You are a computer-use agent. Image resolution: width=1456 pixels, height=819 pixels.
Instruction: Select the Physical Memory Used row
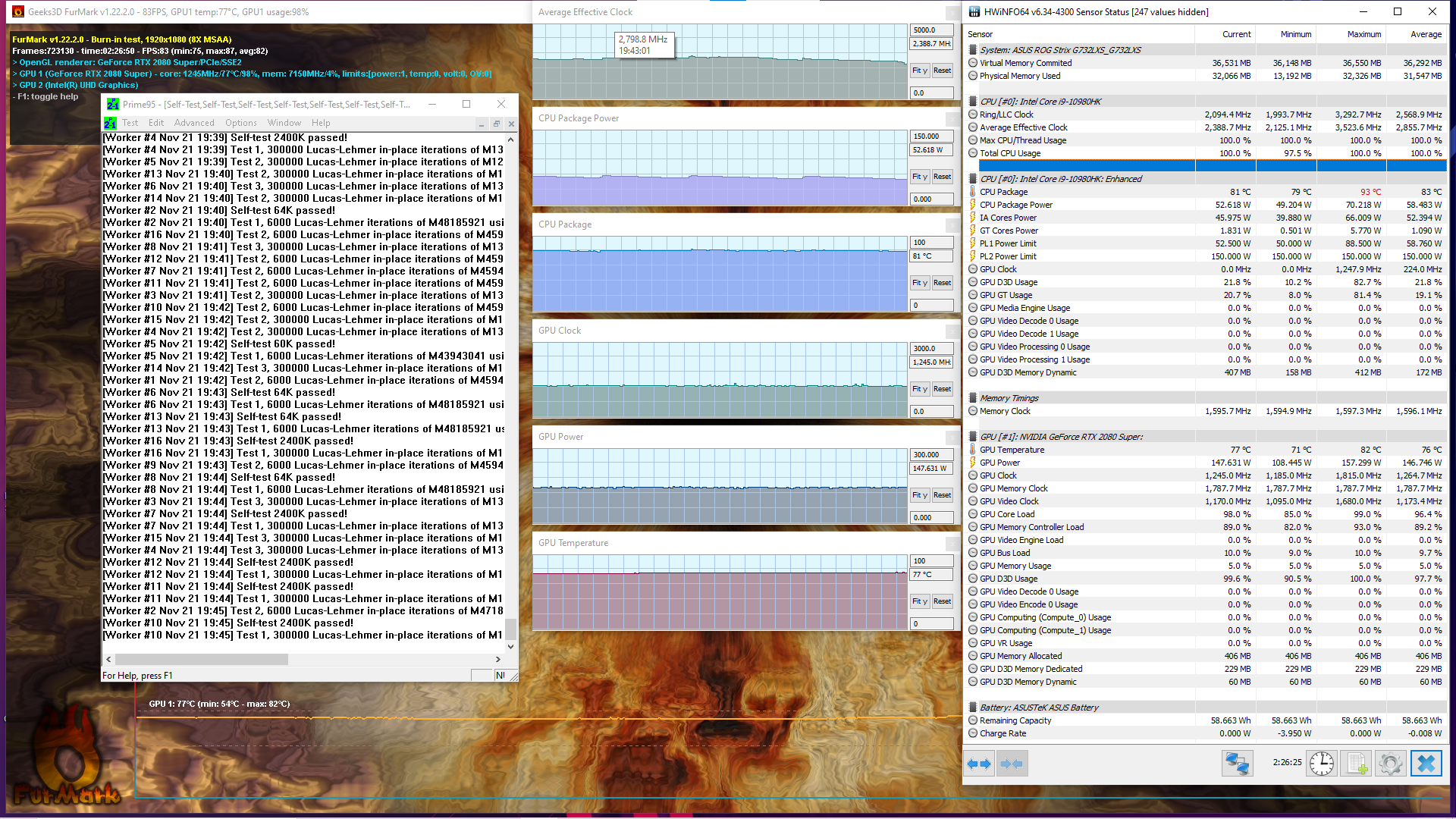tap(1206, 76)
